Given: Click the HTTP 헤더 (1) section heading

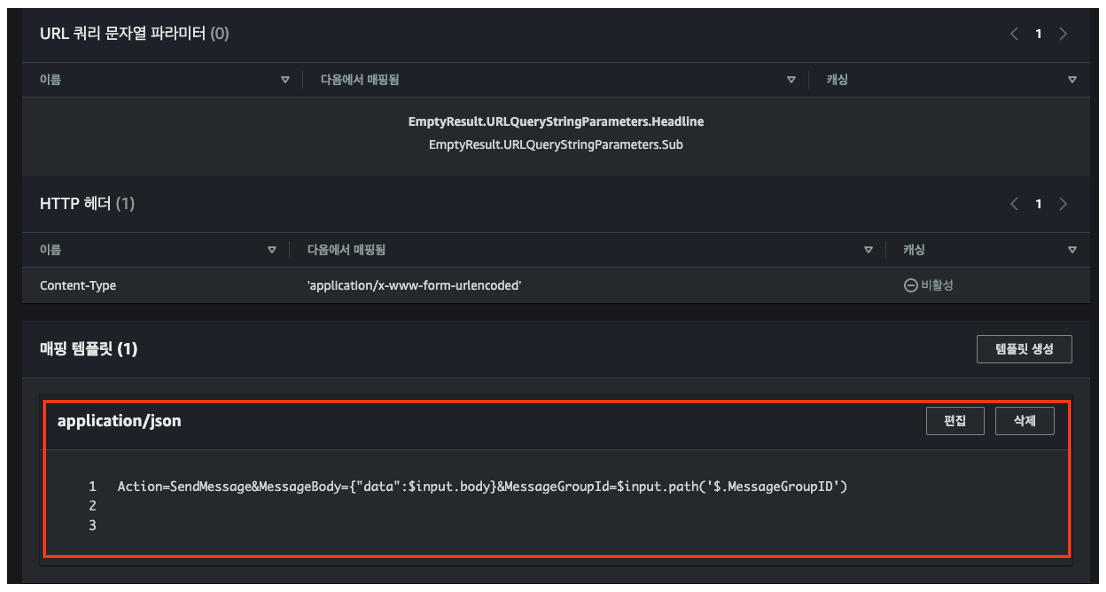Looking at the screenshot, I should pos(87,204).
